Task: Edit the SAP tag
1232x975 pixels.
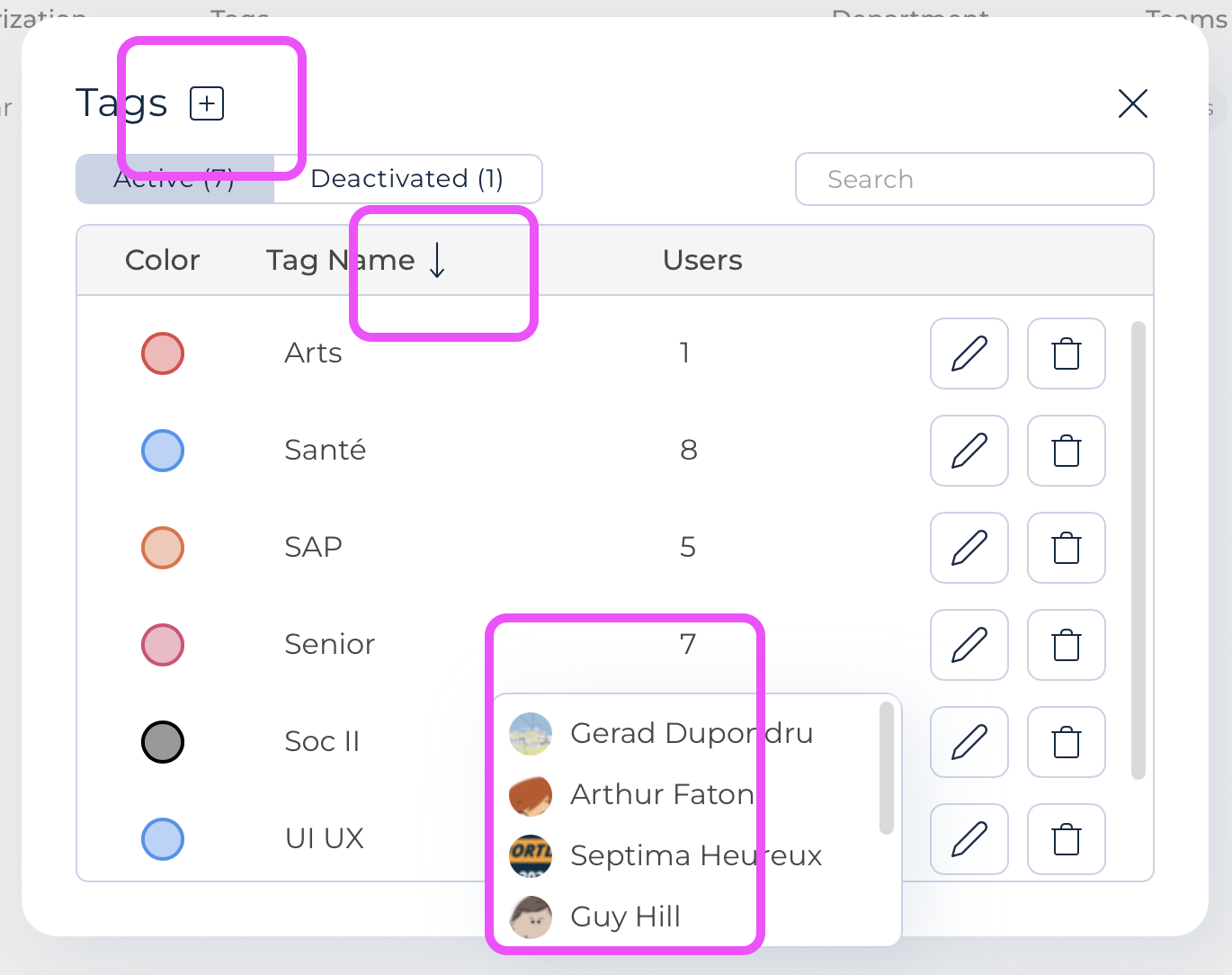Action: pyautogui.click(x=969, y=548)
